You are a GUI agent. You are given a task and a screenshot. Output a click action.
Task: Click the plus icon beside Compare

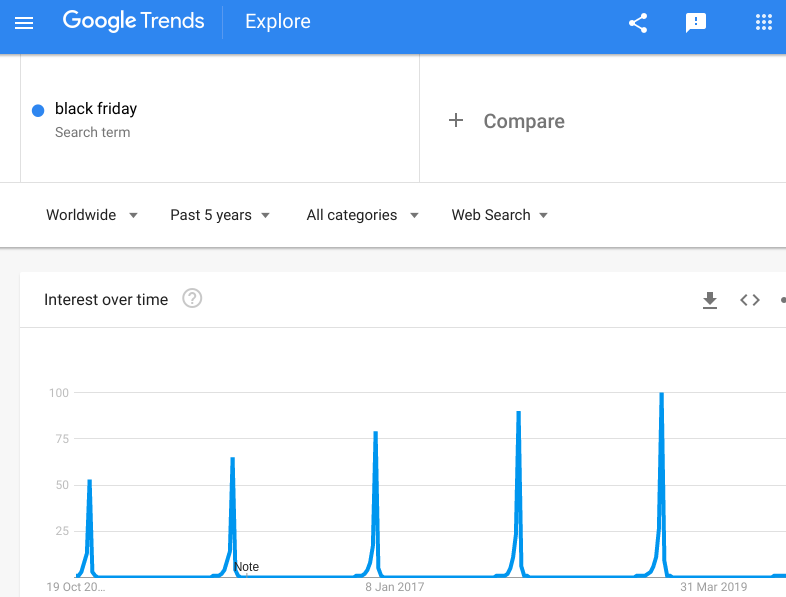(456, 121)
